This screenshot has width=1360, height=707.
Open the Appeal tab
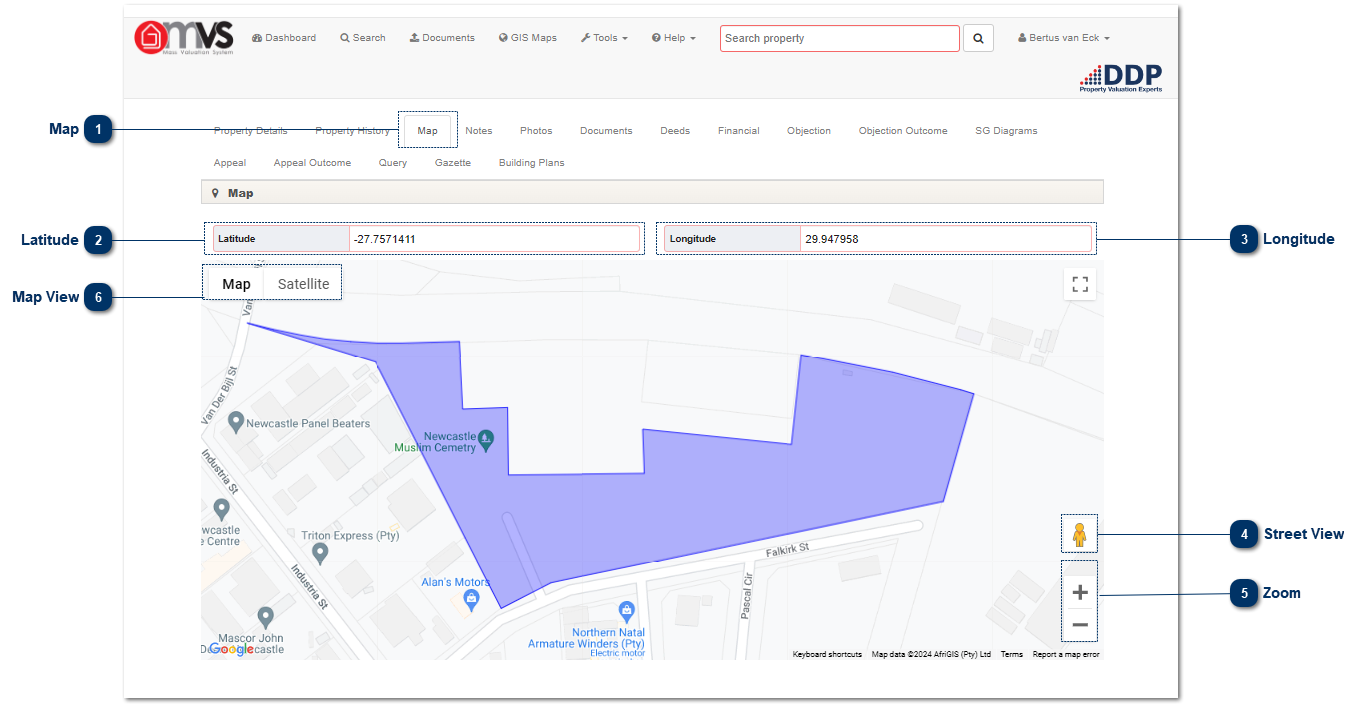pyautogui.click(x=230, y=163)
